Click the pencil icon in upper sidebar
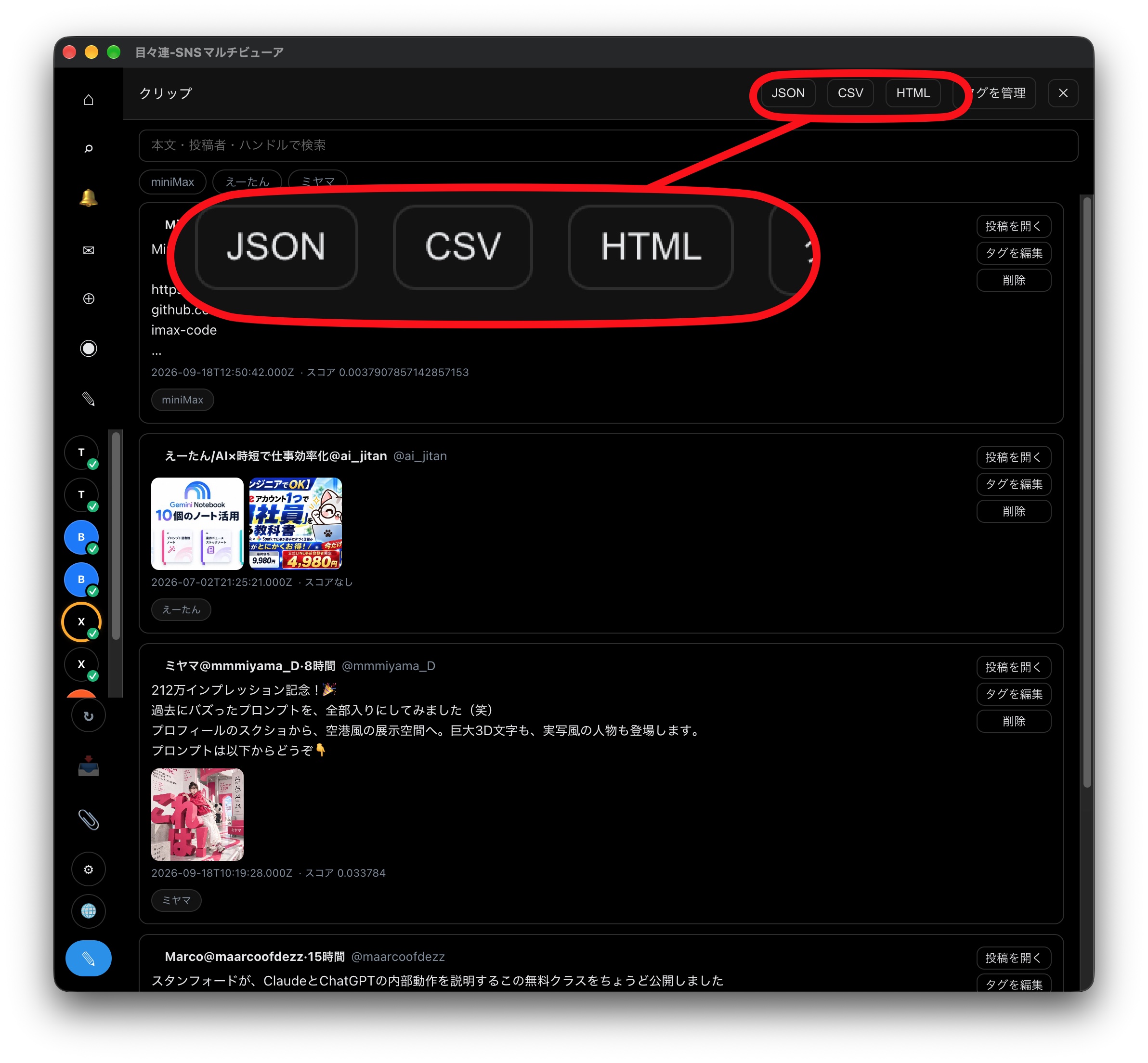The image size is (1148, 1063). (x=88, y=399)
